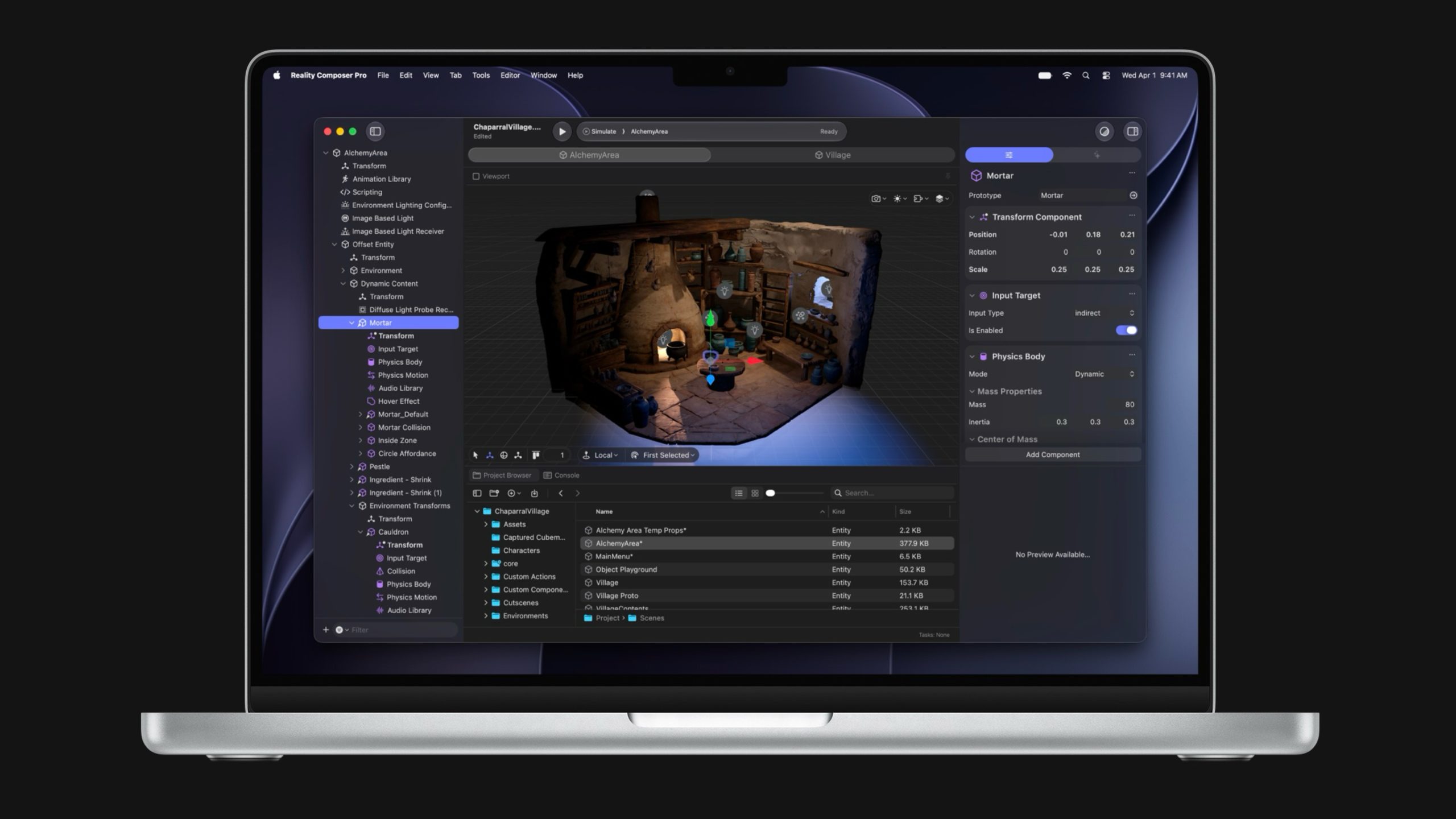
Task: Open the File menu
Action: click(x=383, y=75)
